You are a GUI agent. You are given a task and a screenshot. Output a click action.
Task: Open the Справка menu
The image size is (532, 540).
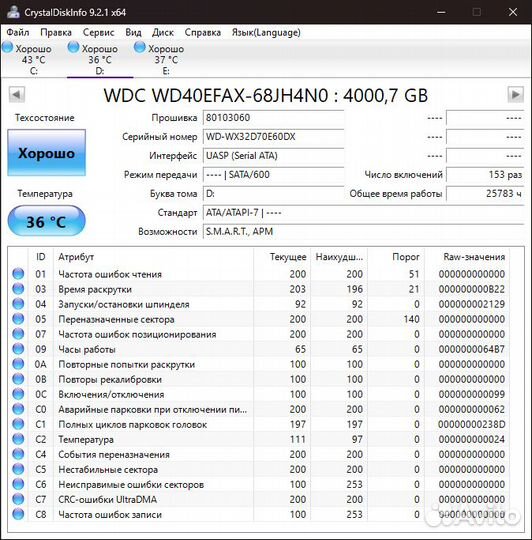pyautogui.click(x=203, y=32)
